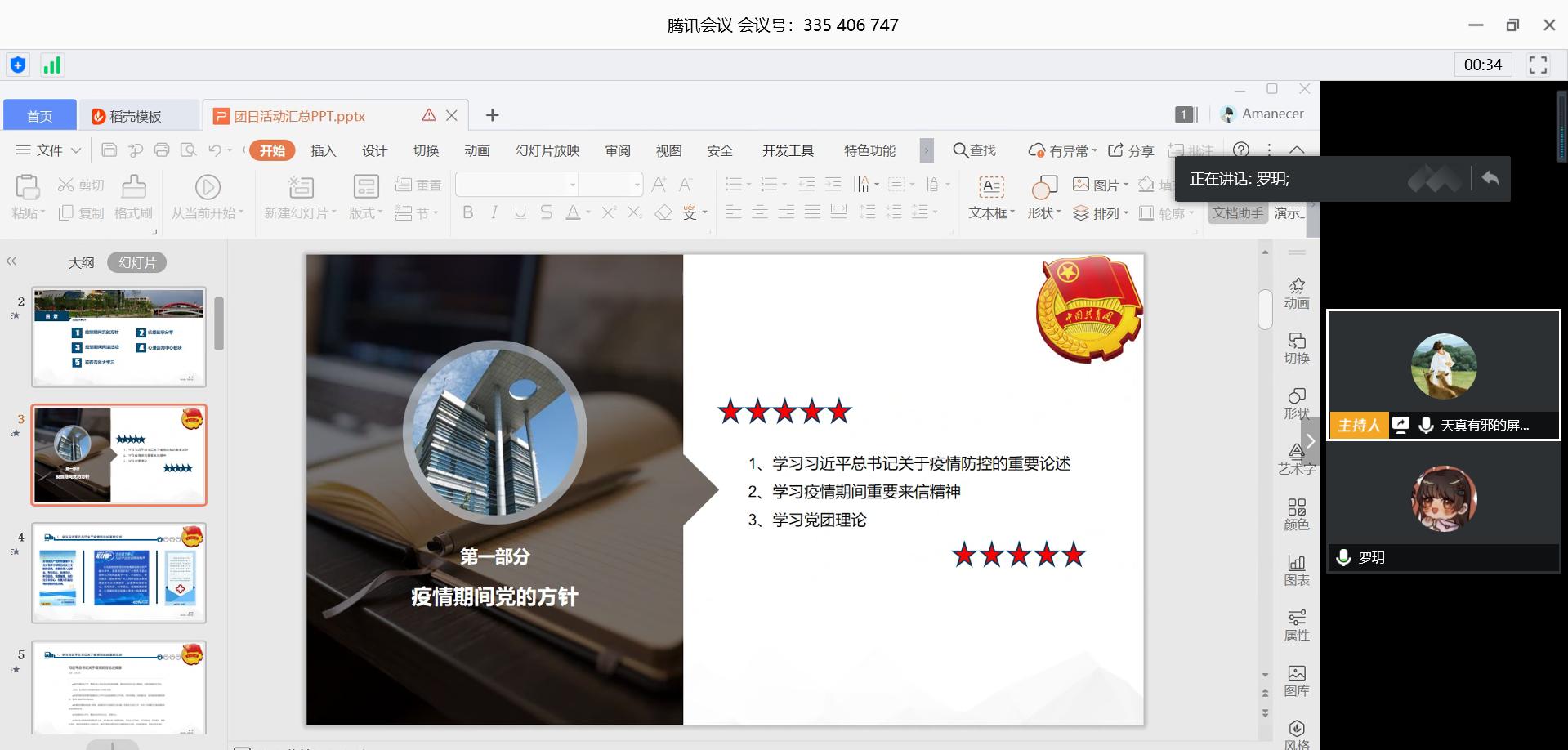Toggle 罗玥's microphone icon

point(1342,557)
